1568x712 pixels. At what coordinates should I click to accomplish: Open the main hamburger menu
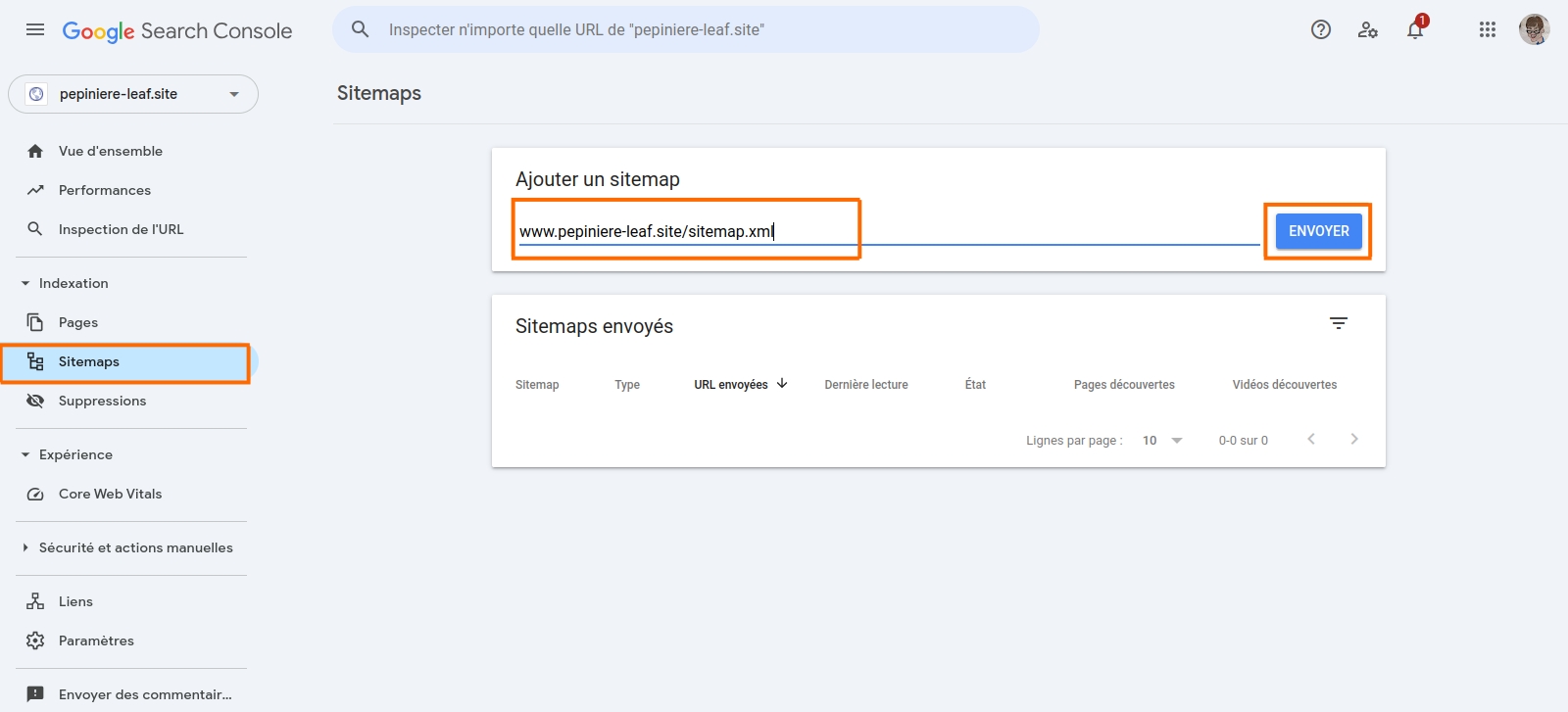click(x=35, y=29)
